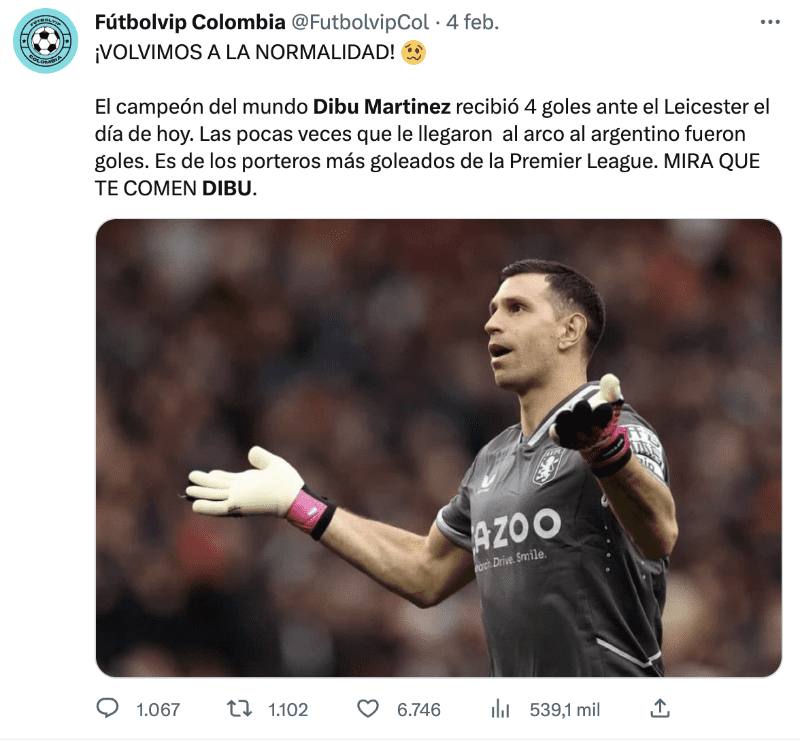Click the Fútbolvip Colombia profile avatar
The width and height of the screenshot is (800, 746).
tap(45, 41)
